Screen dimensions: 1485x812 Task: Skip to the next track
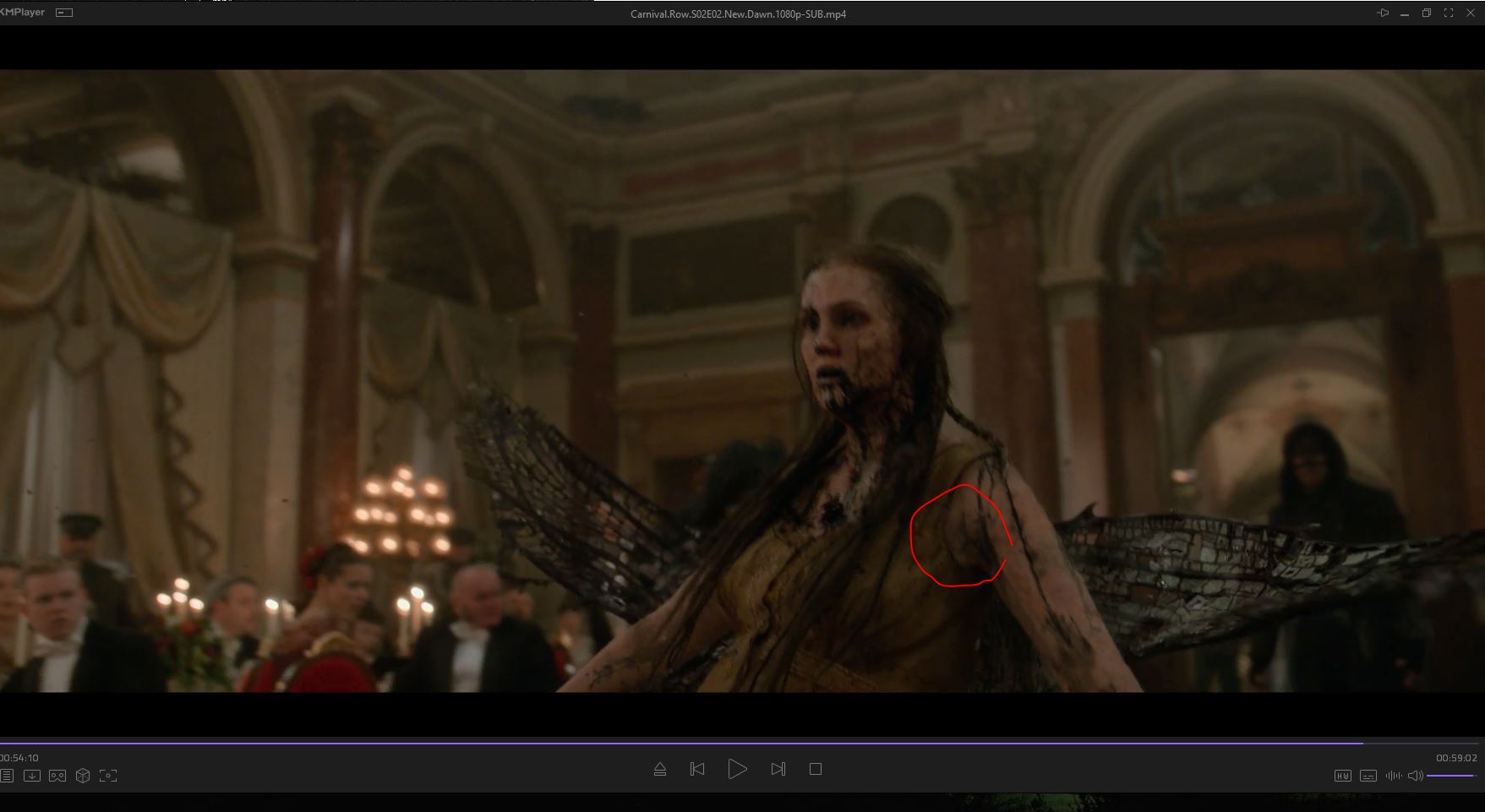778,769
